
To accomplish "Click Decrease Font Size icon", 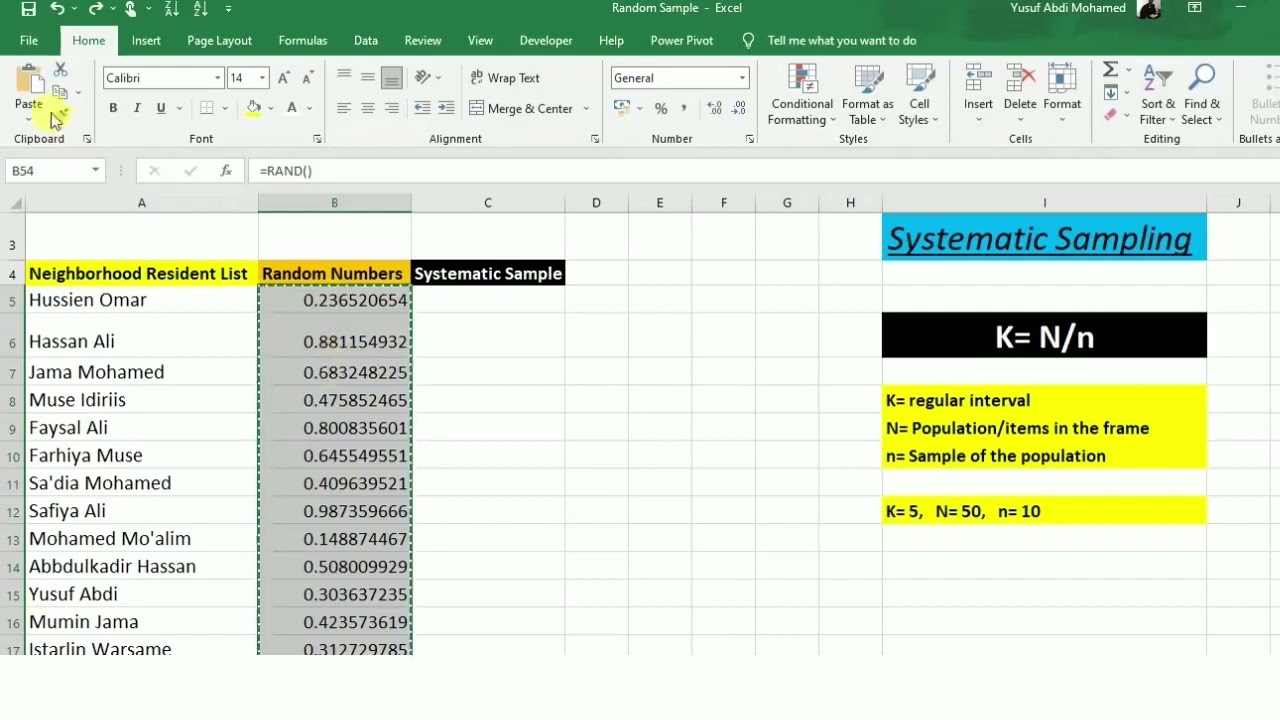I will tap(308, 78).
